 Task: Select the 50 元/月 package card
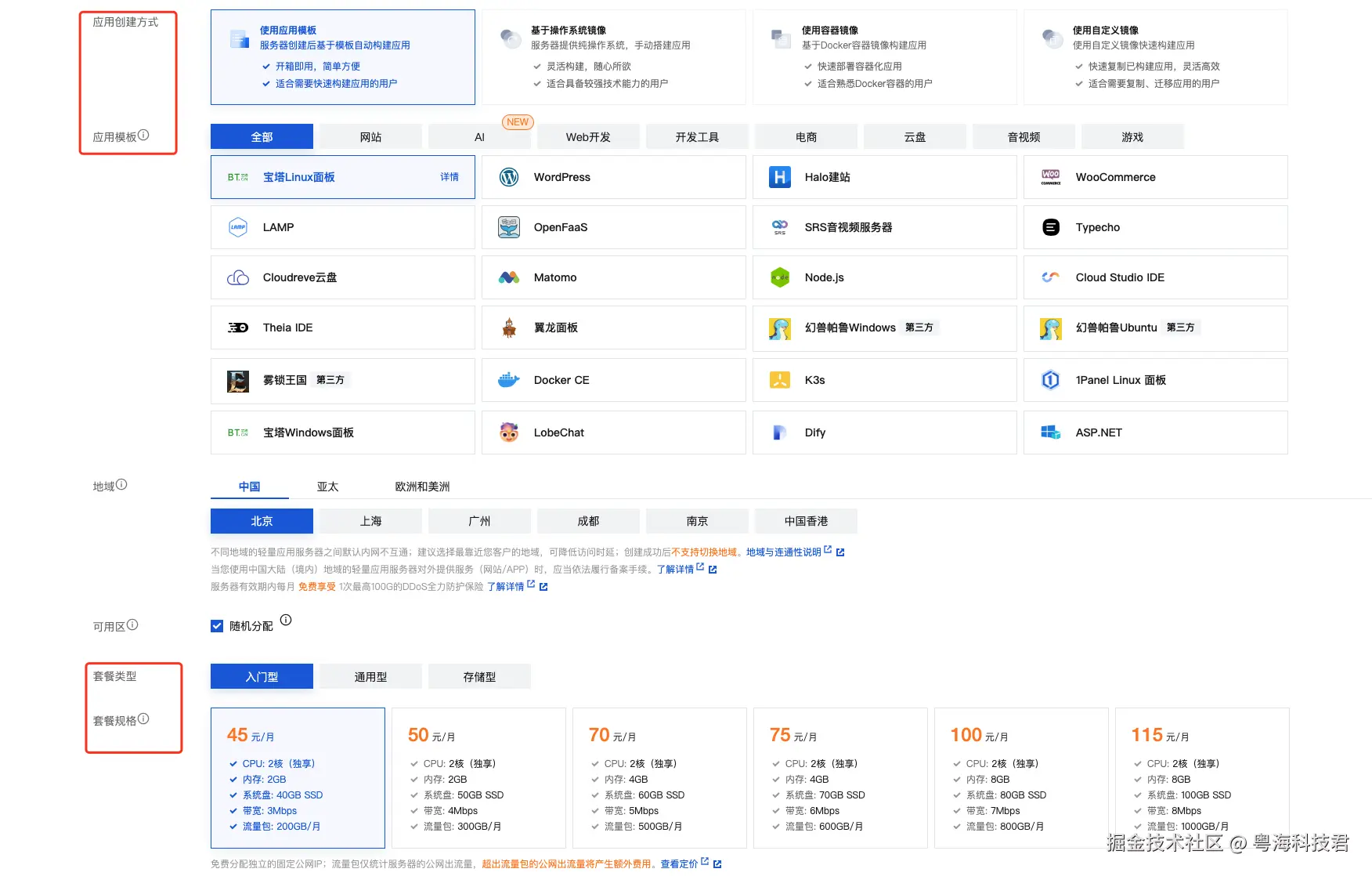point(478,778)
